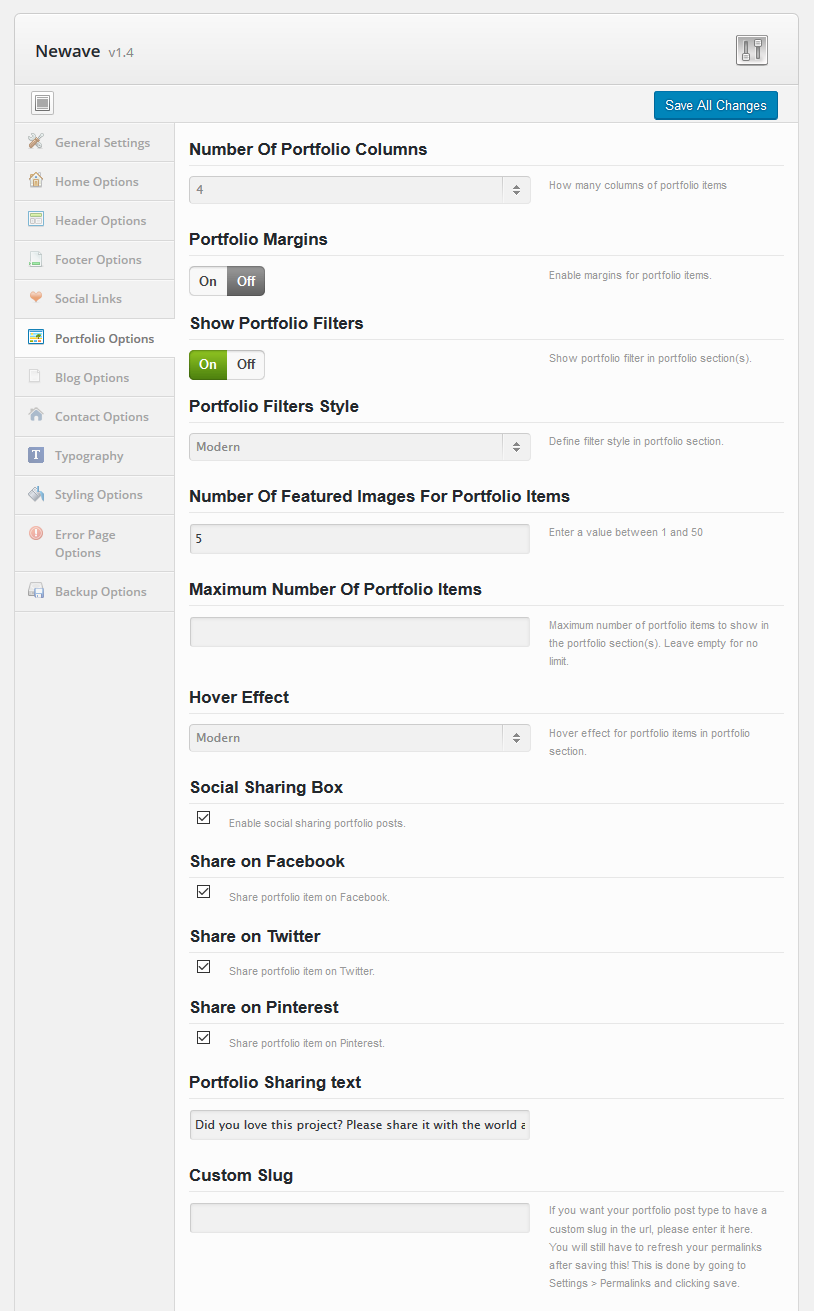Turn Portfolio Margins switch to On
Image resolution: width=814 pixels, height=1311 pixels.
(208, 281)
